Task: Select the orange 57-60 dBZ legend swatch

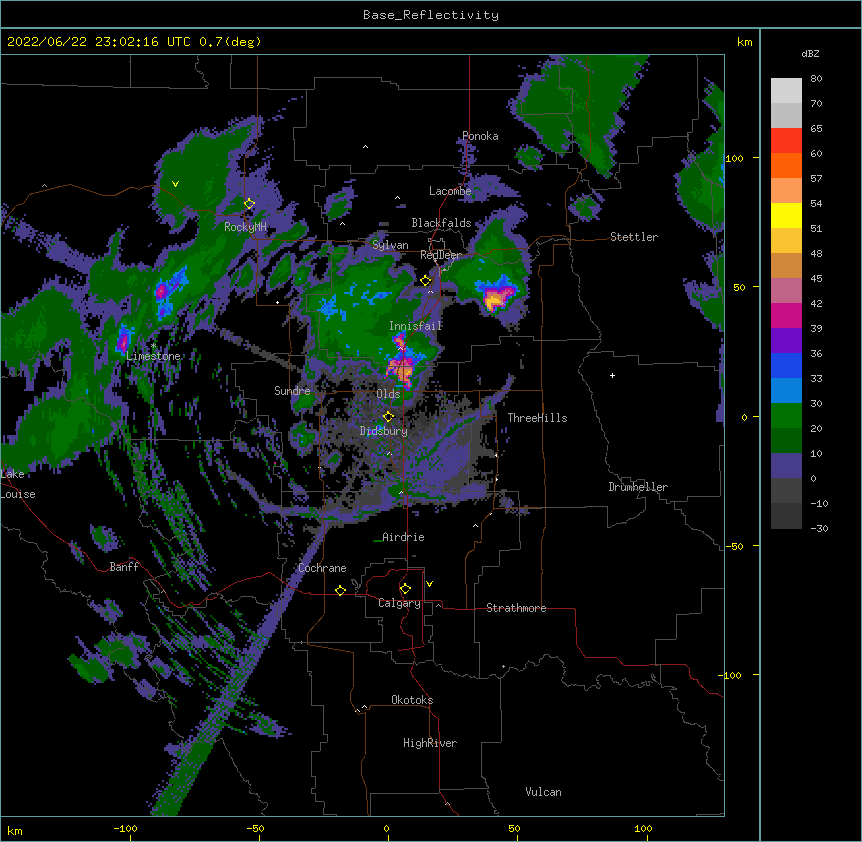Action: click(x=786, y=165)
